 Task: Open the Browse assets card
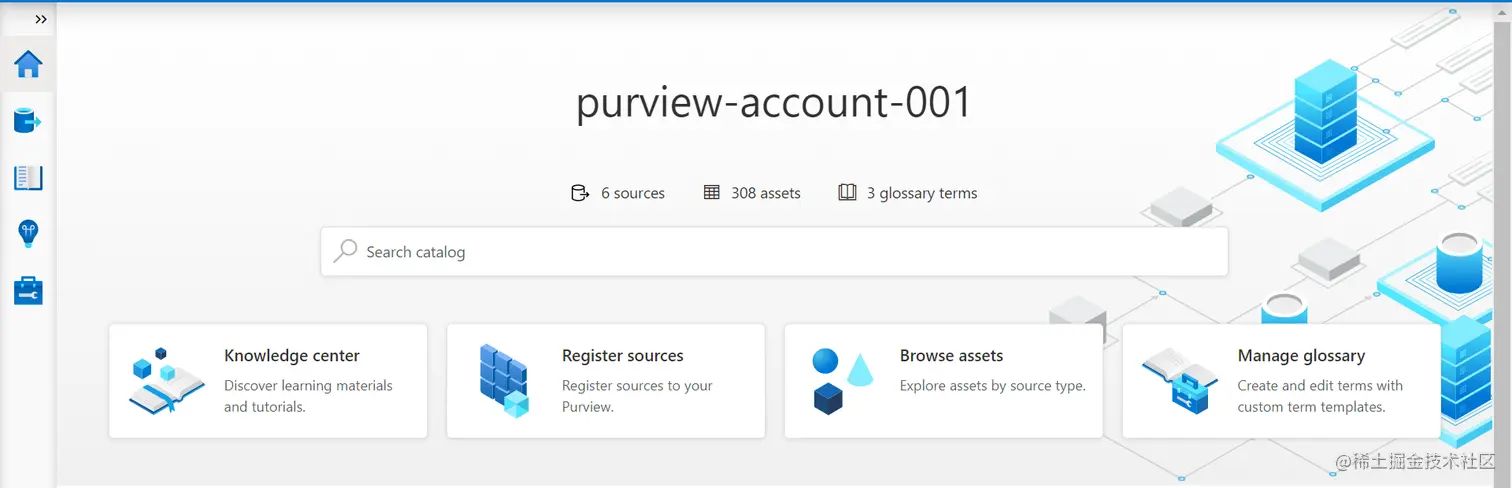(x=944, y=380)
